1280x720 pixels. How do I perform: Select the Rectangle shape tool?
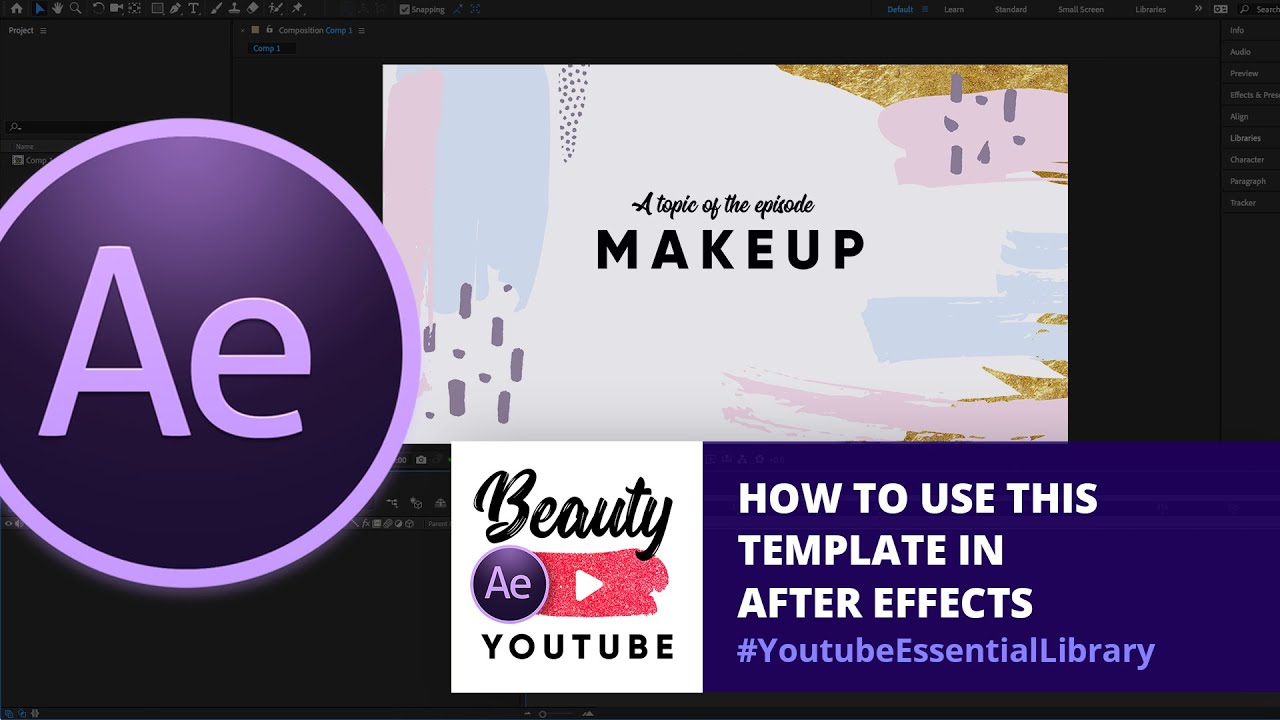[x=158, y=9]
